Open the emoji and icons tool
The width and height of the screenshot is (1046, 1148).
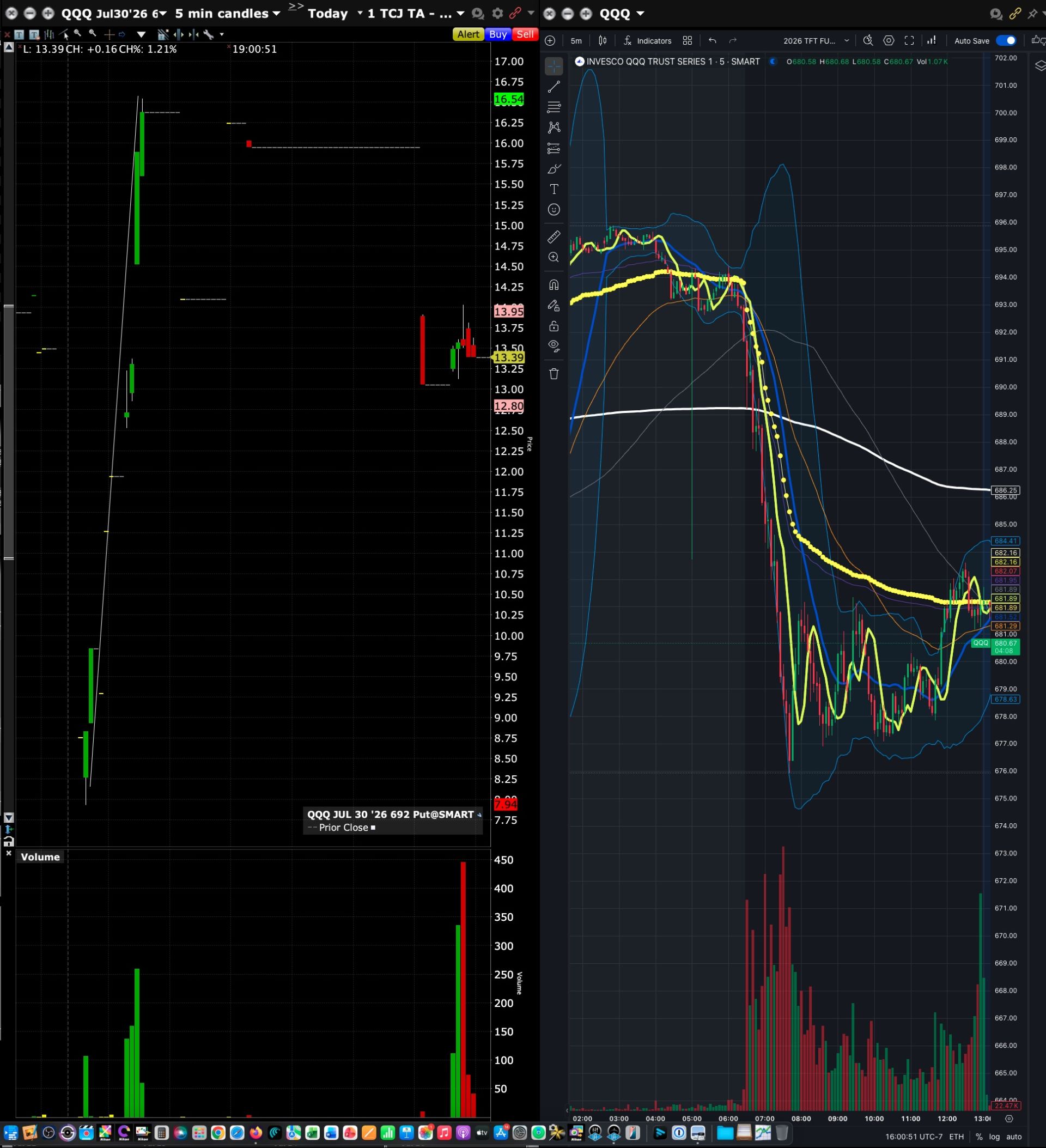(x=554, y=210)
